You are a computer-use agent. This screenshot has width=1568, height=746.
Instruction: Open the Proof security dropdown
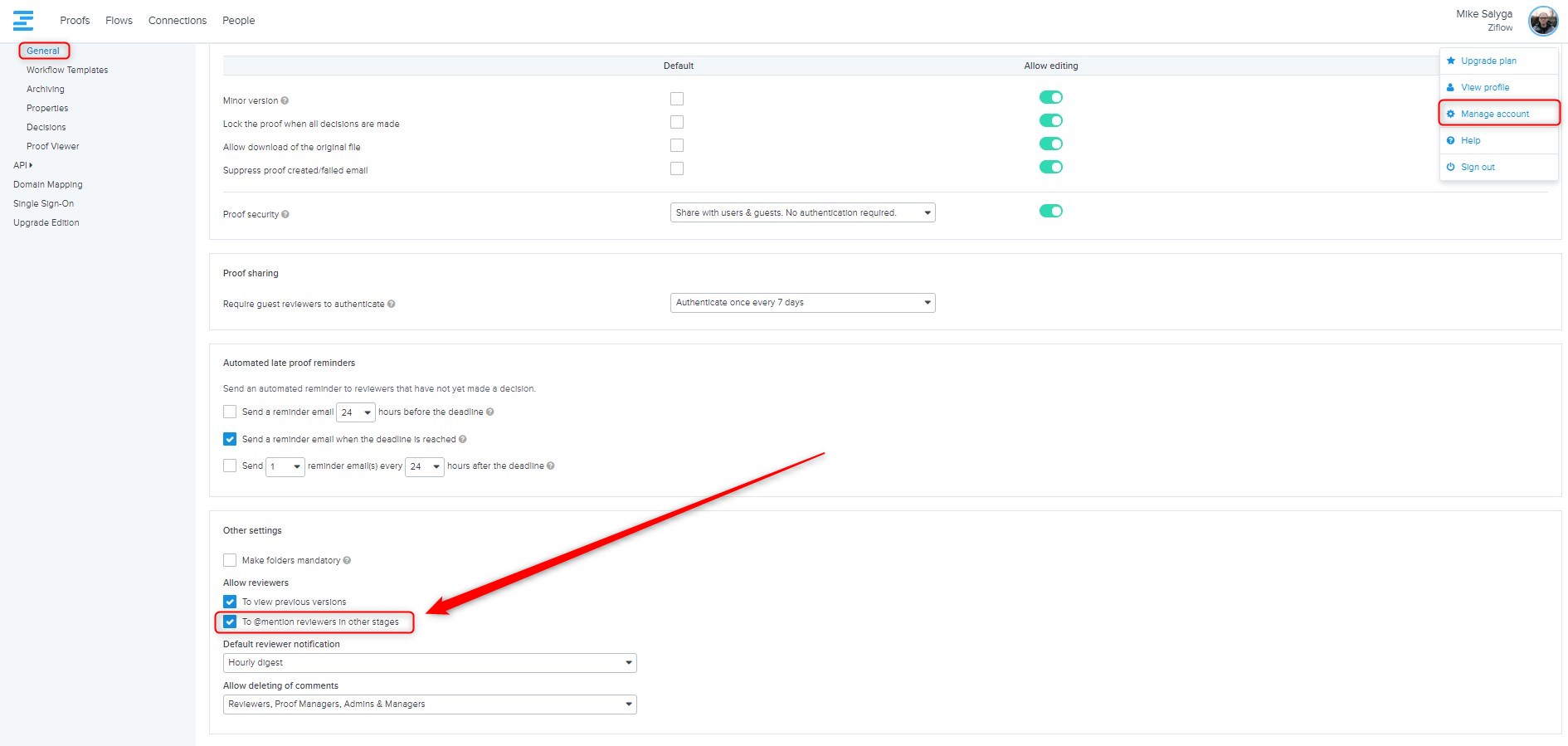[802, 212]
